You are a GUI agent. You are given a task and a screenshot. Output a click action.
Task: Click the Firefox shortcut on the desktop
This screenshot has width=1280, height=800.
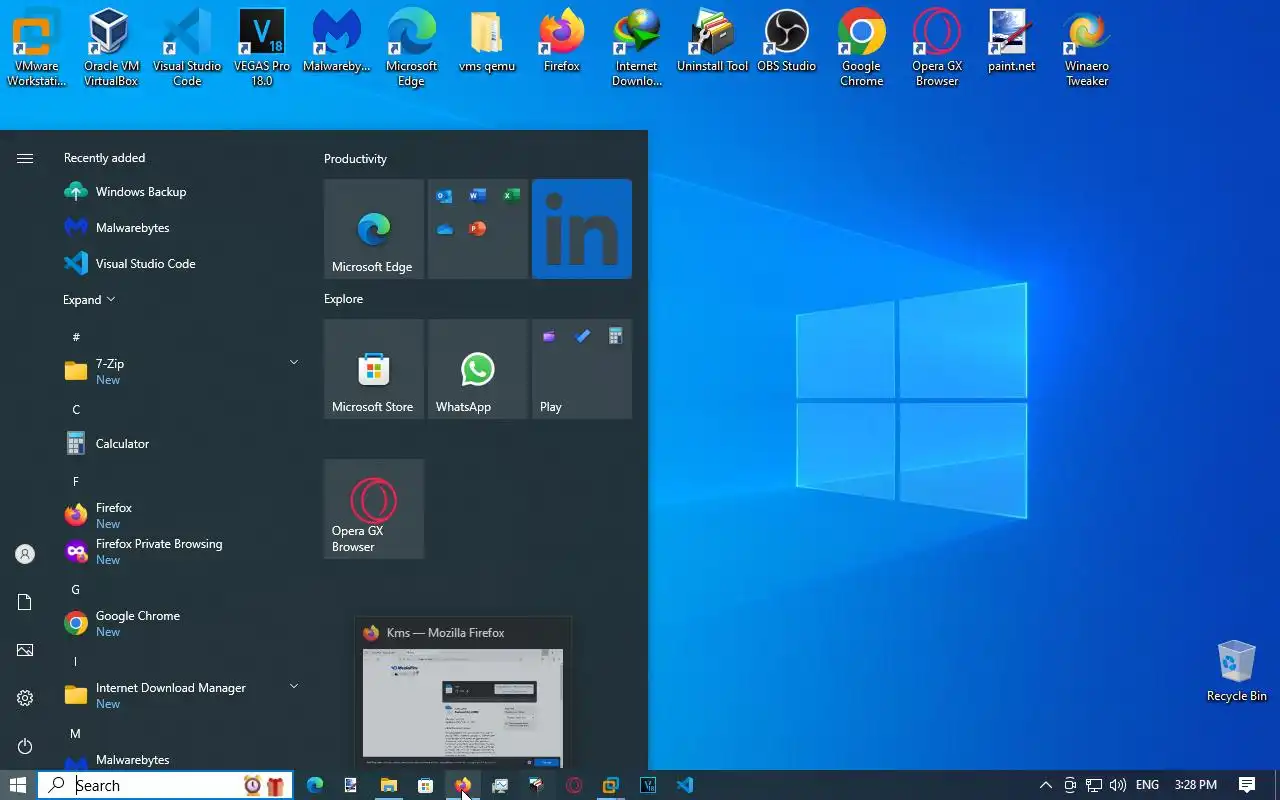click(x=562, y=42)
